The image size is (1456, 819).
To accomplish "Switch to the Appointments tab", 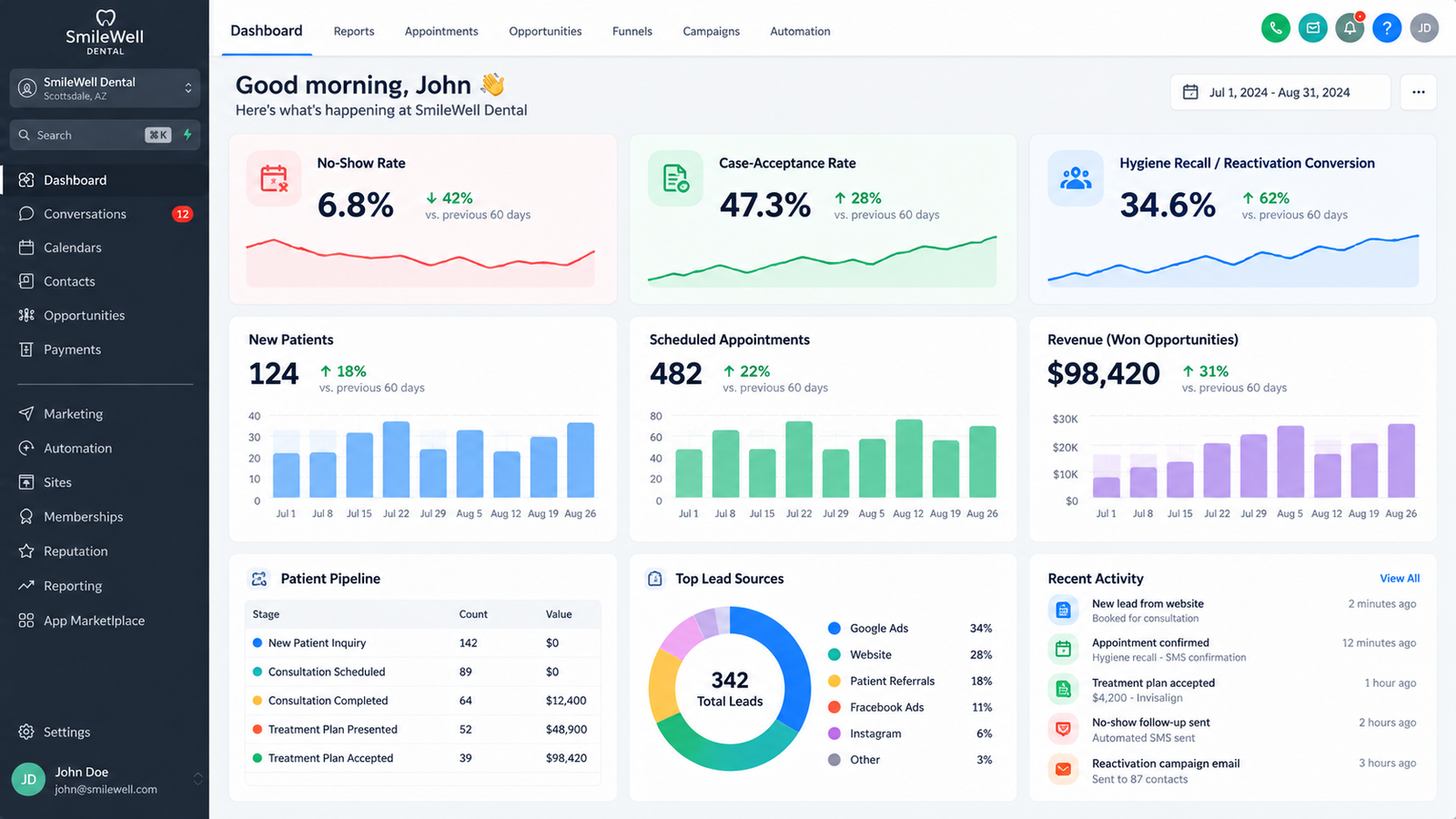I will tap(441, 31).
